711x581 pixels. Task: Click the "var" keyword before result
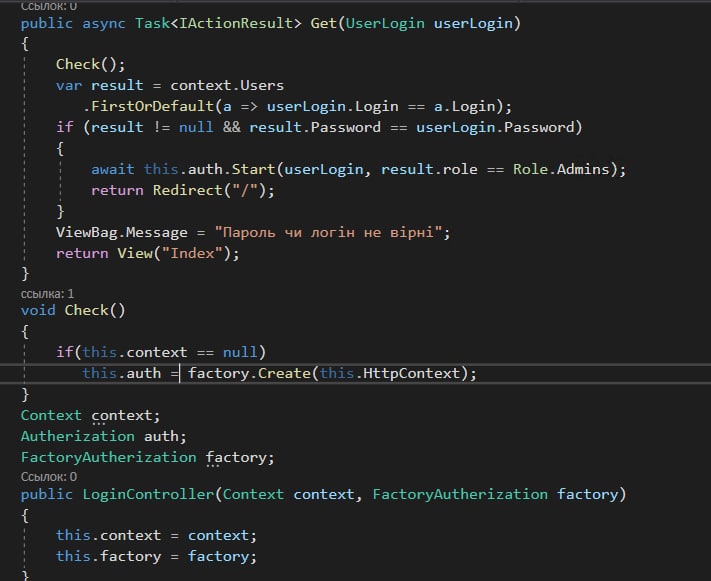click(x=69, y=85)
